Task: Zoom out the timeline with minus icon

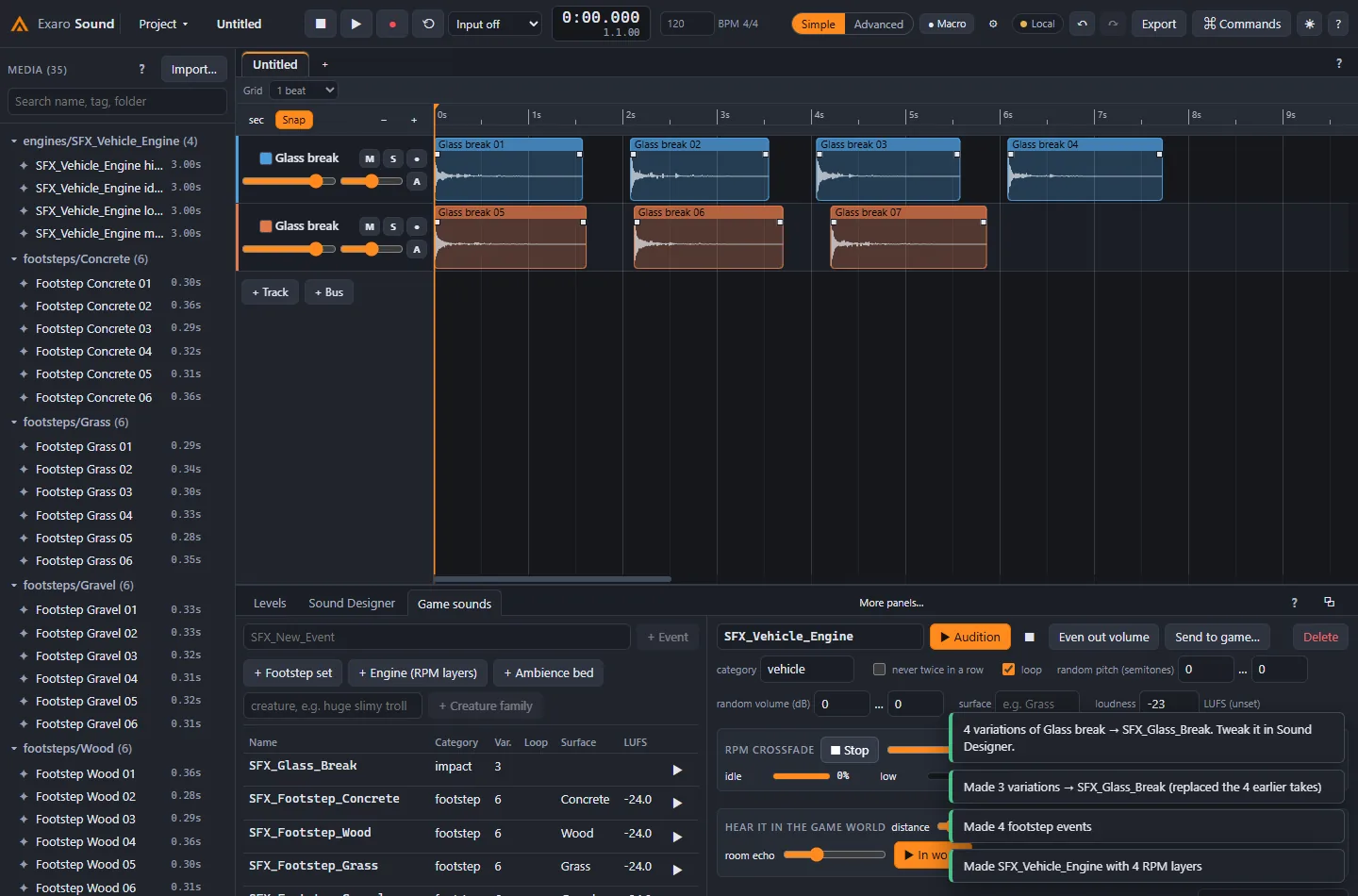Action: coord(384,120)
